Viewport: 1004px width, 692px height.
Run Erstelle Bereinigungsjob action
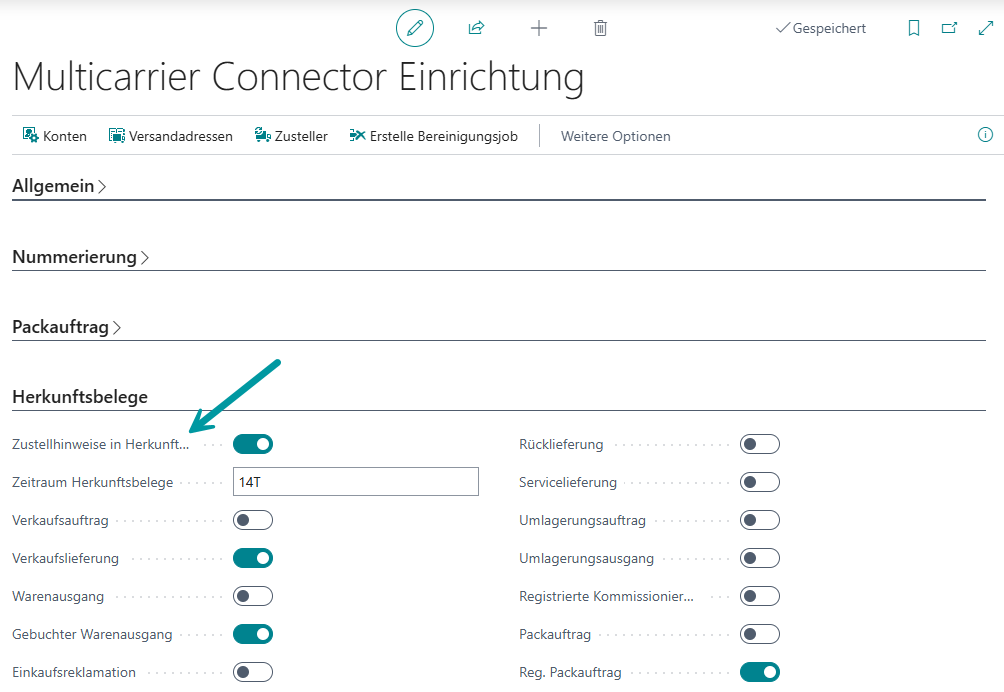pos(433,136)
